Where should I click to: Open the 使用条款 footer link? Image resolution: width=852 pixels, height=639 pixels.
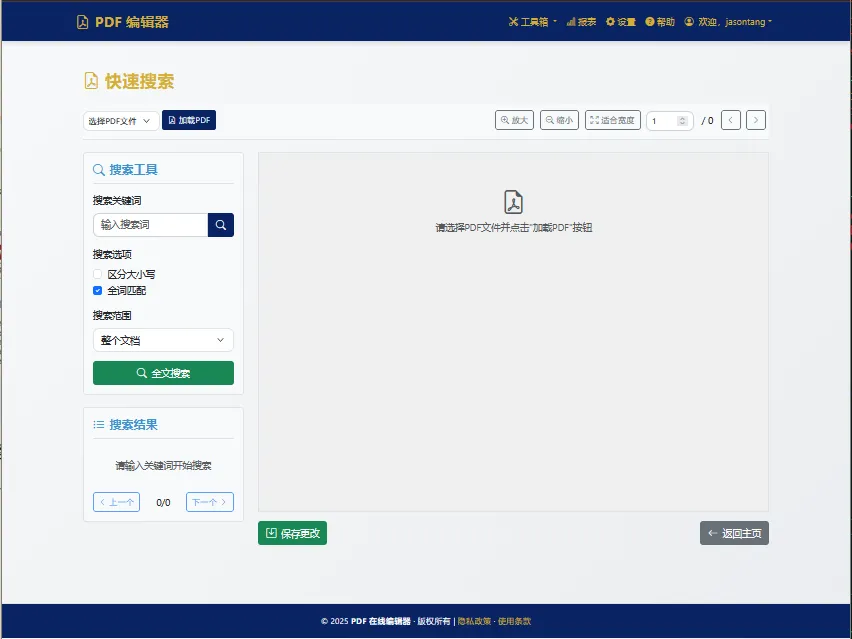click(x=514, y=621)
